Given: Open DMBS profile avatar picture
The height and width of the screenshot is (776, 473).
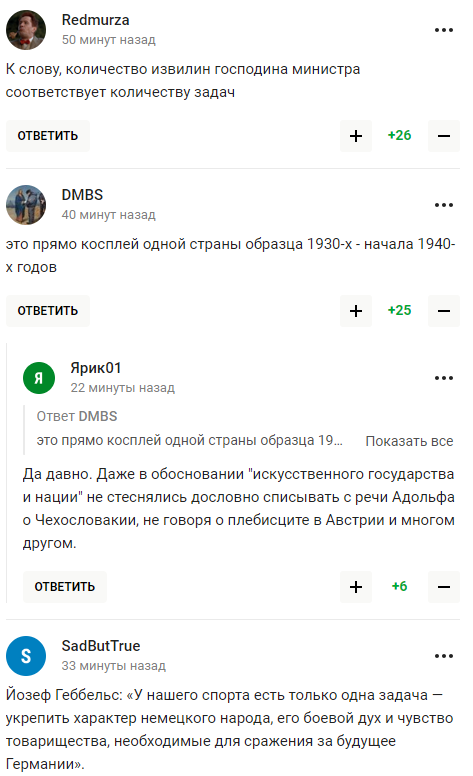Looking at the screenshot, I should click(x=26, y=205).
